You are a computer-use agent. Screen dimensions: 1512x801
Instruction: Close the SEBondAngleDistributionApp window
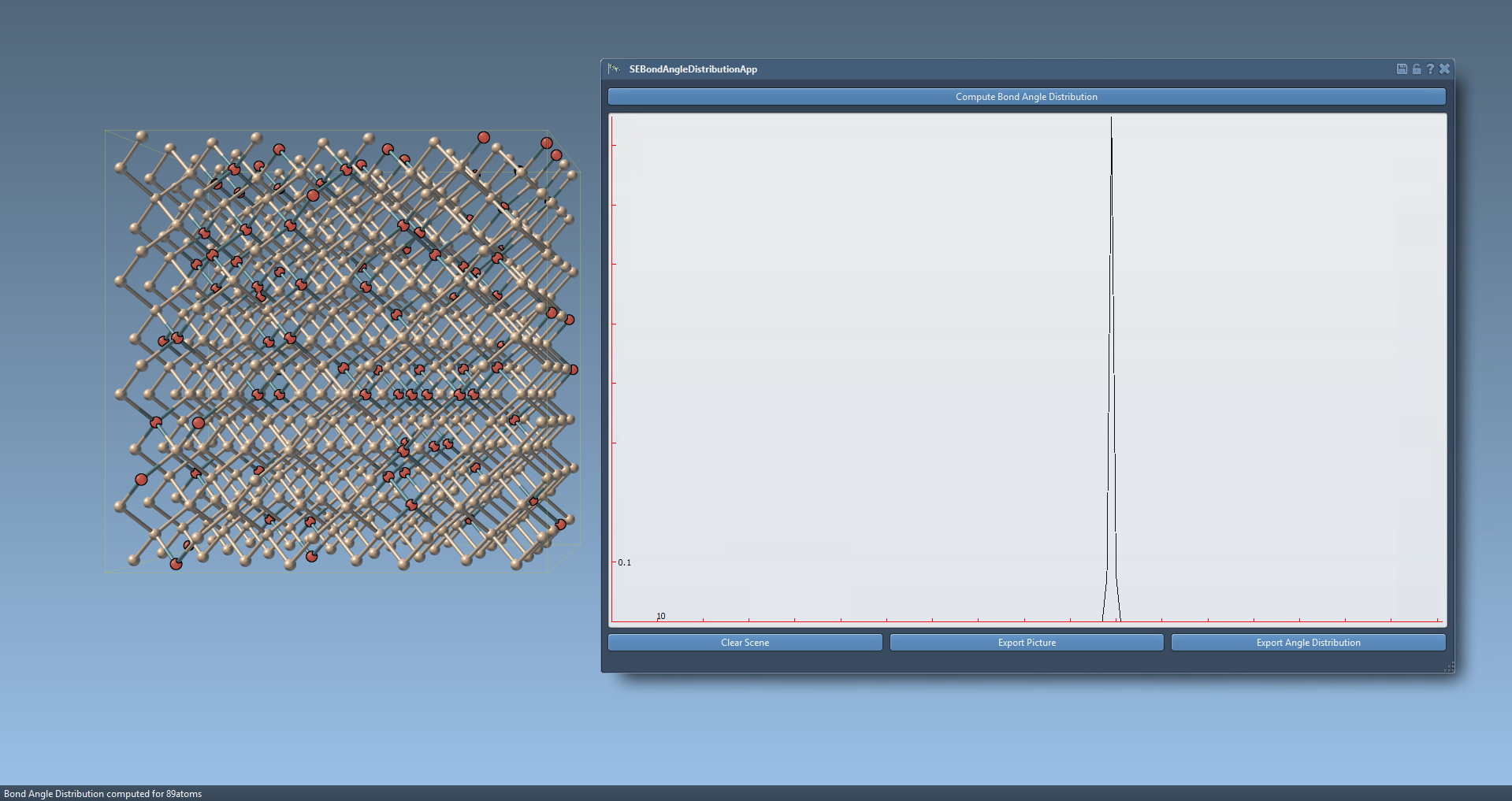click(x=1444, y=69)
